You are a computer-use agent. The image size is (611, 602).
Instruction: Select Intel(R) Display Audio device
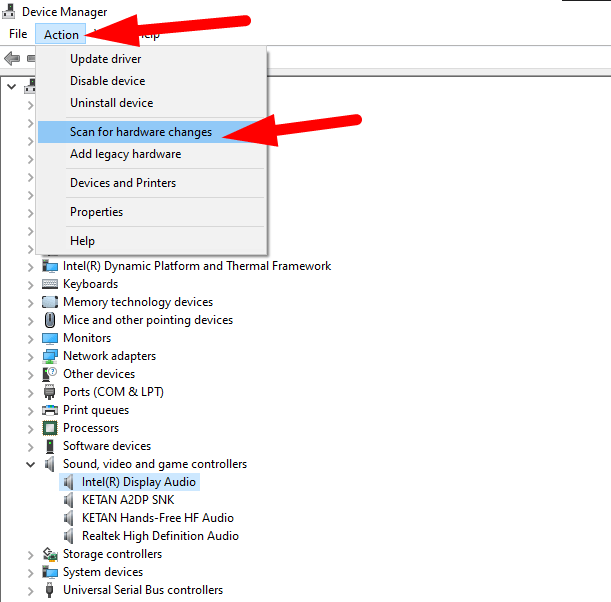tap(139, 482)
